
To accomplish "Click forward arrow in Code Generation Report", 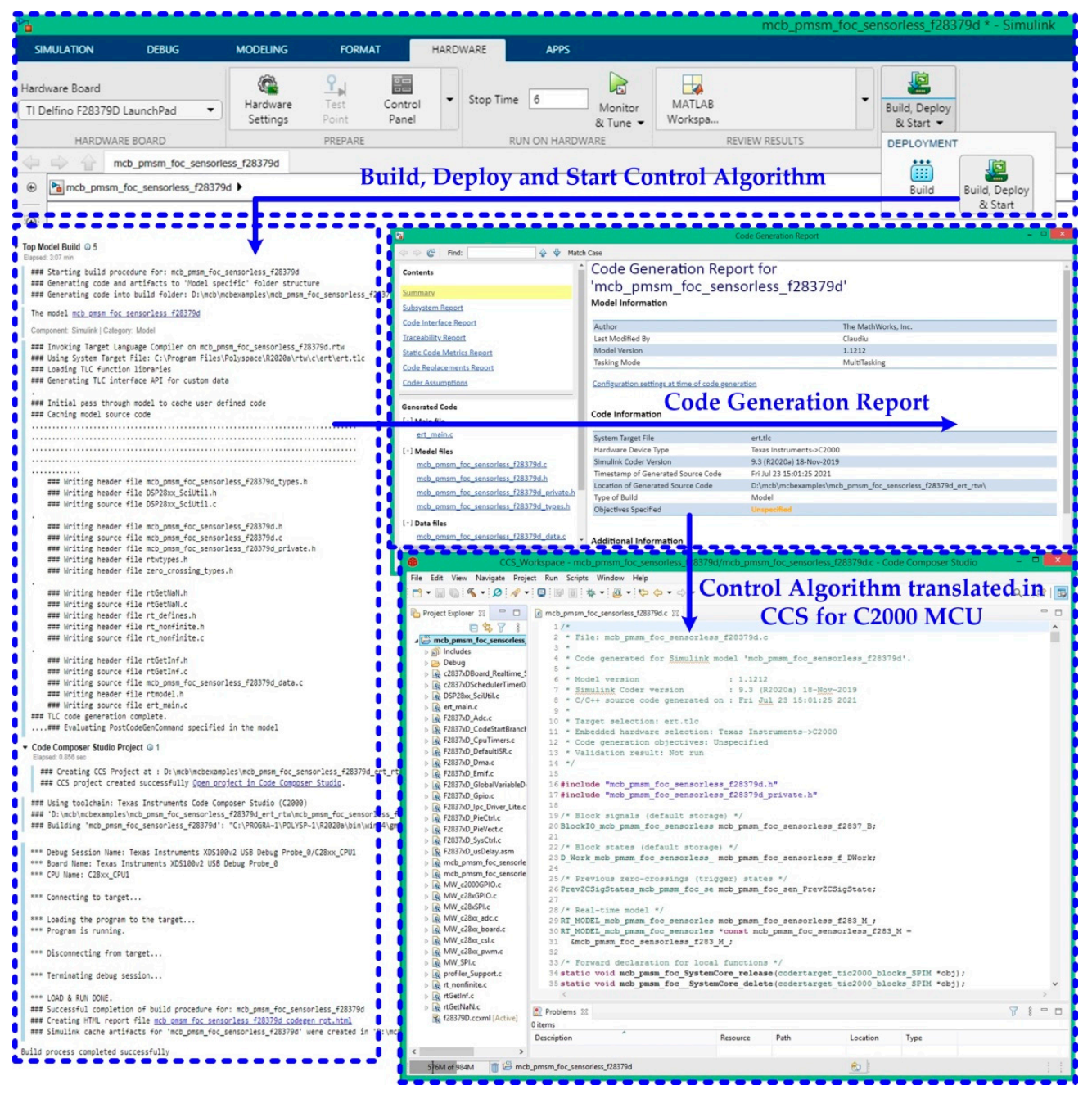I will pyautogui.click(x=417, y=253).
